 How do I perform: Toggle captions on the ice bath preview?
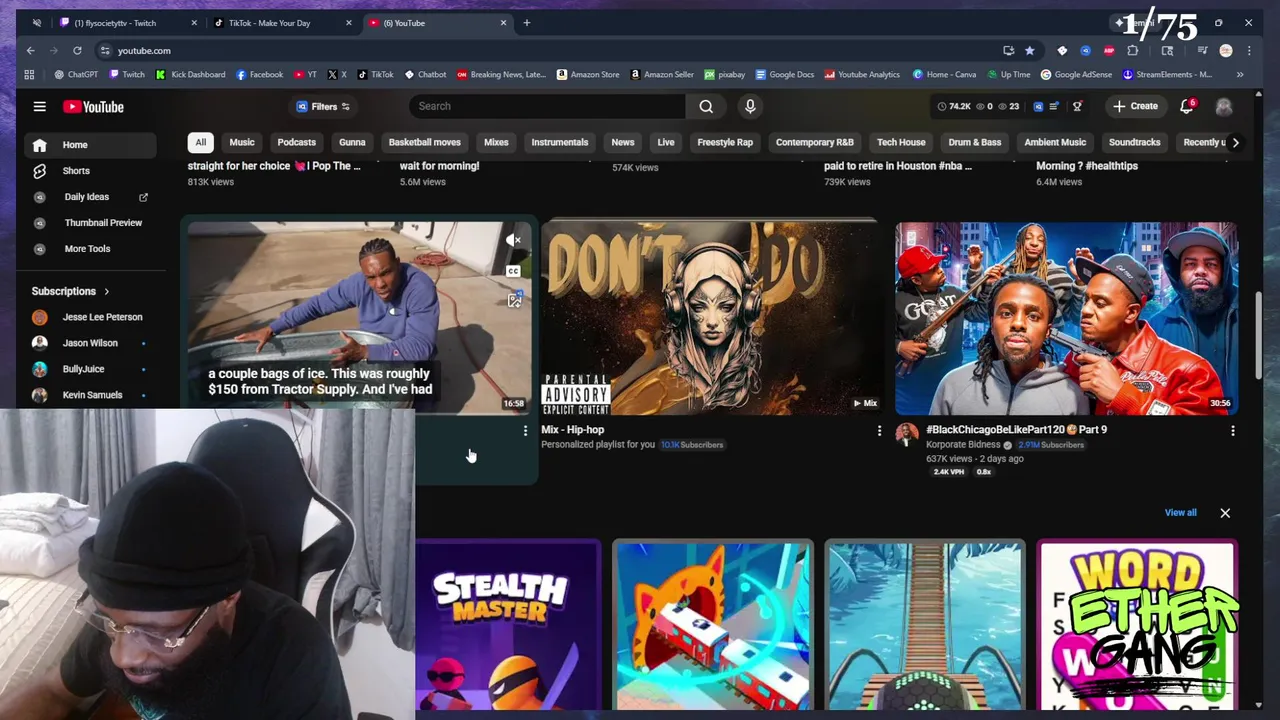tap(513, 271)
